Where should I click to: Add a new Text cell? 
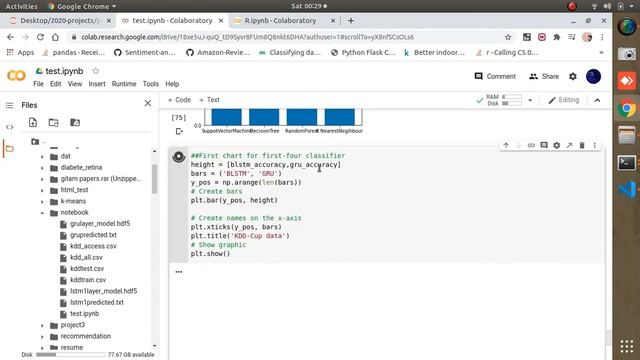[x=209, y=100]
